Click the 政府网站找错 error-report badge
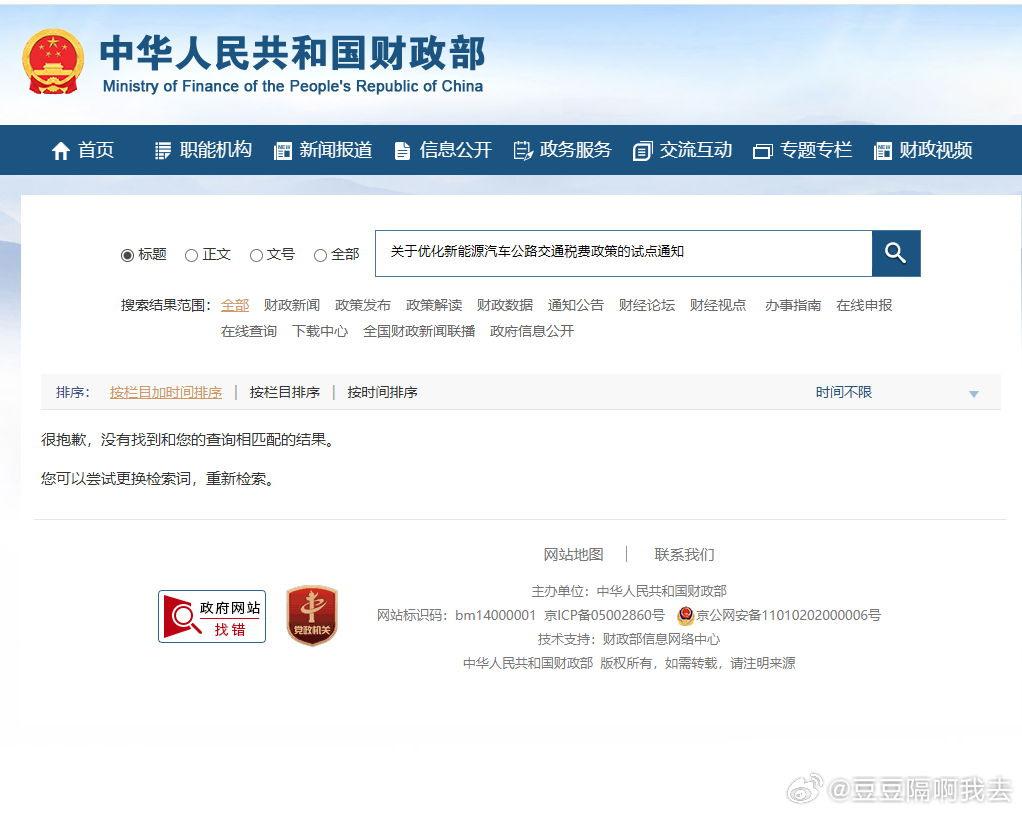This screenshot has width=1022, height=813. tap(211, 616)
